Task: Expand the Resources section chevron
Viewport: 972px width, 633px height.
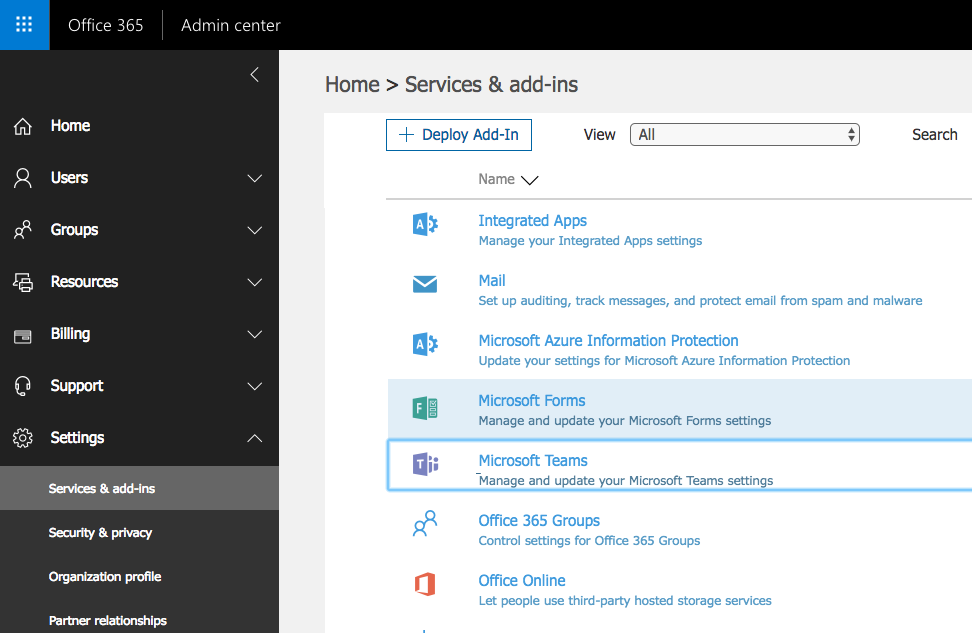Action: [254, 283]
